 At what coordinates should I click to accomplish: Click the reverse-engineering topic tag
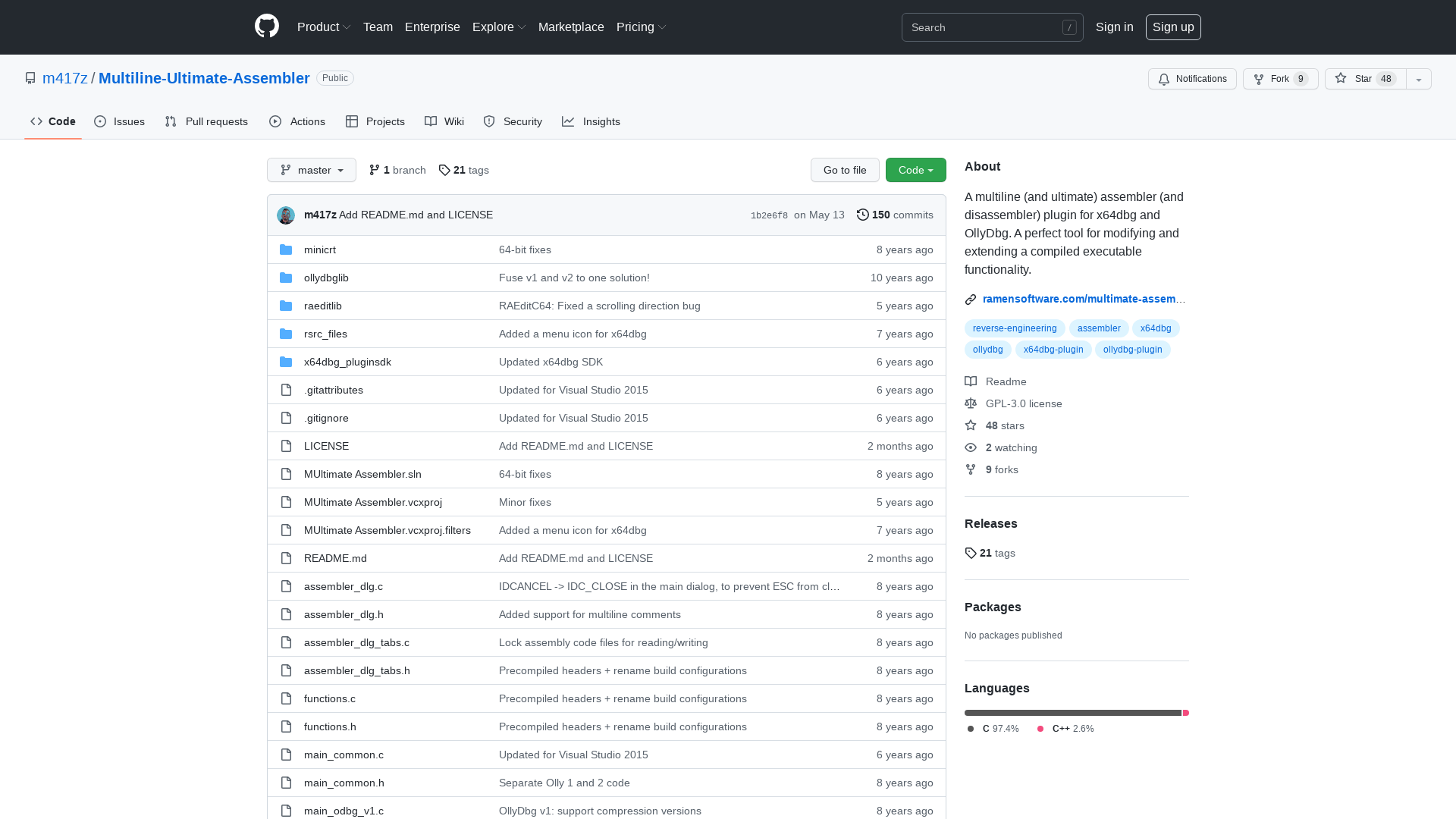[1015, 328]
